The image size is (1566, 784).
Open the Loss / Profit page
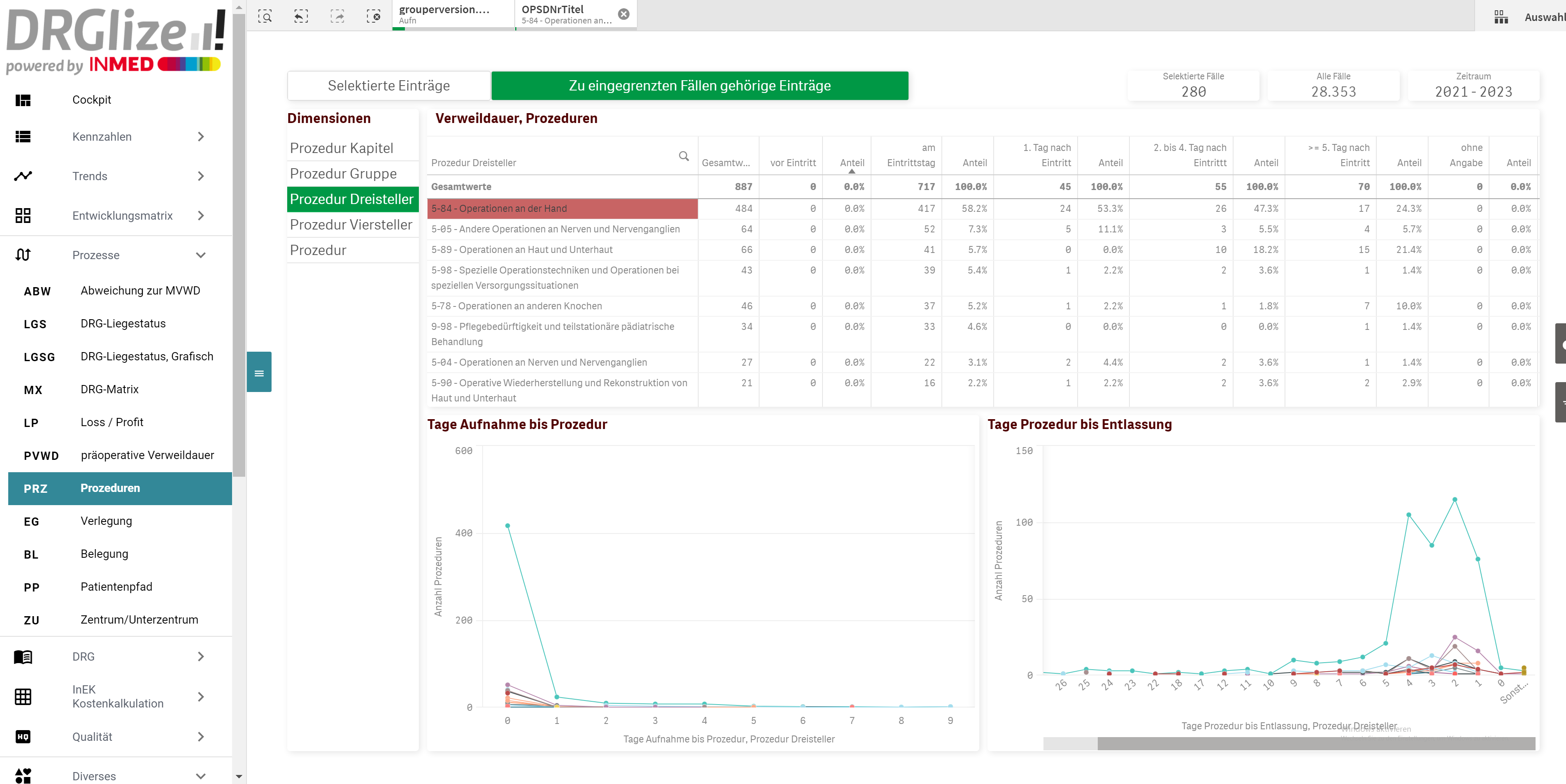point(112,422)
